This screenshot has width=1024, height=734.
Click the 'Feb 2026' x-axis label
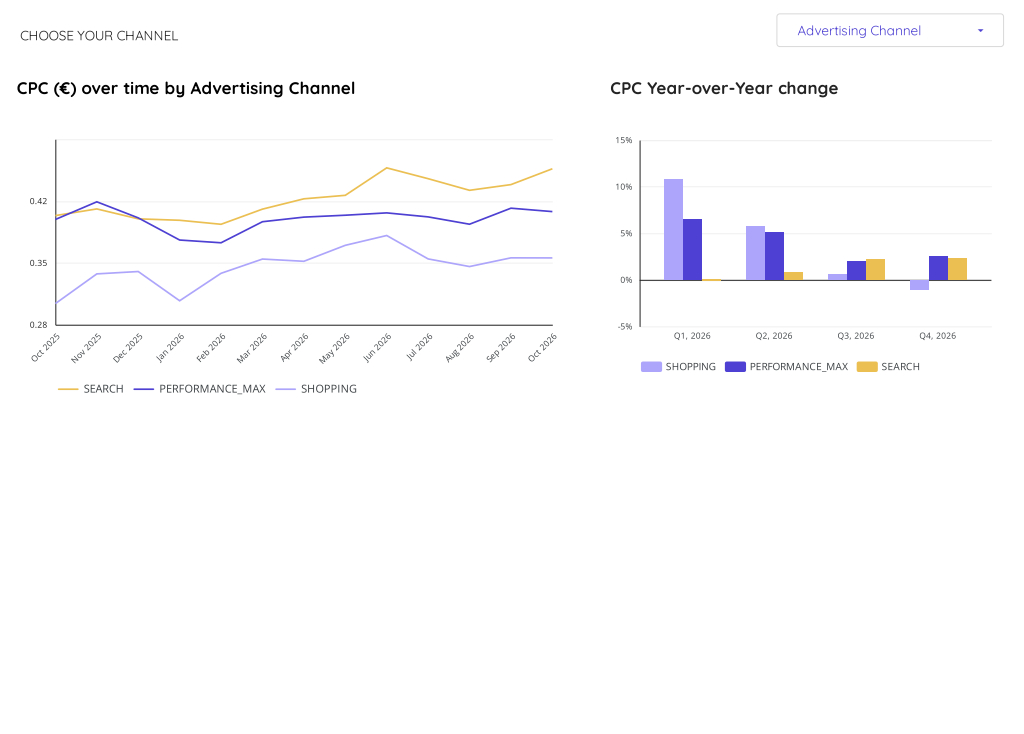[212, 347]
